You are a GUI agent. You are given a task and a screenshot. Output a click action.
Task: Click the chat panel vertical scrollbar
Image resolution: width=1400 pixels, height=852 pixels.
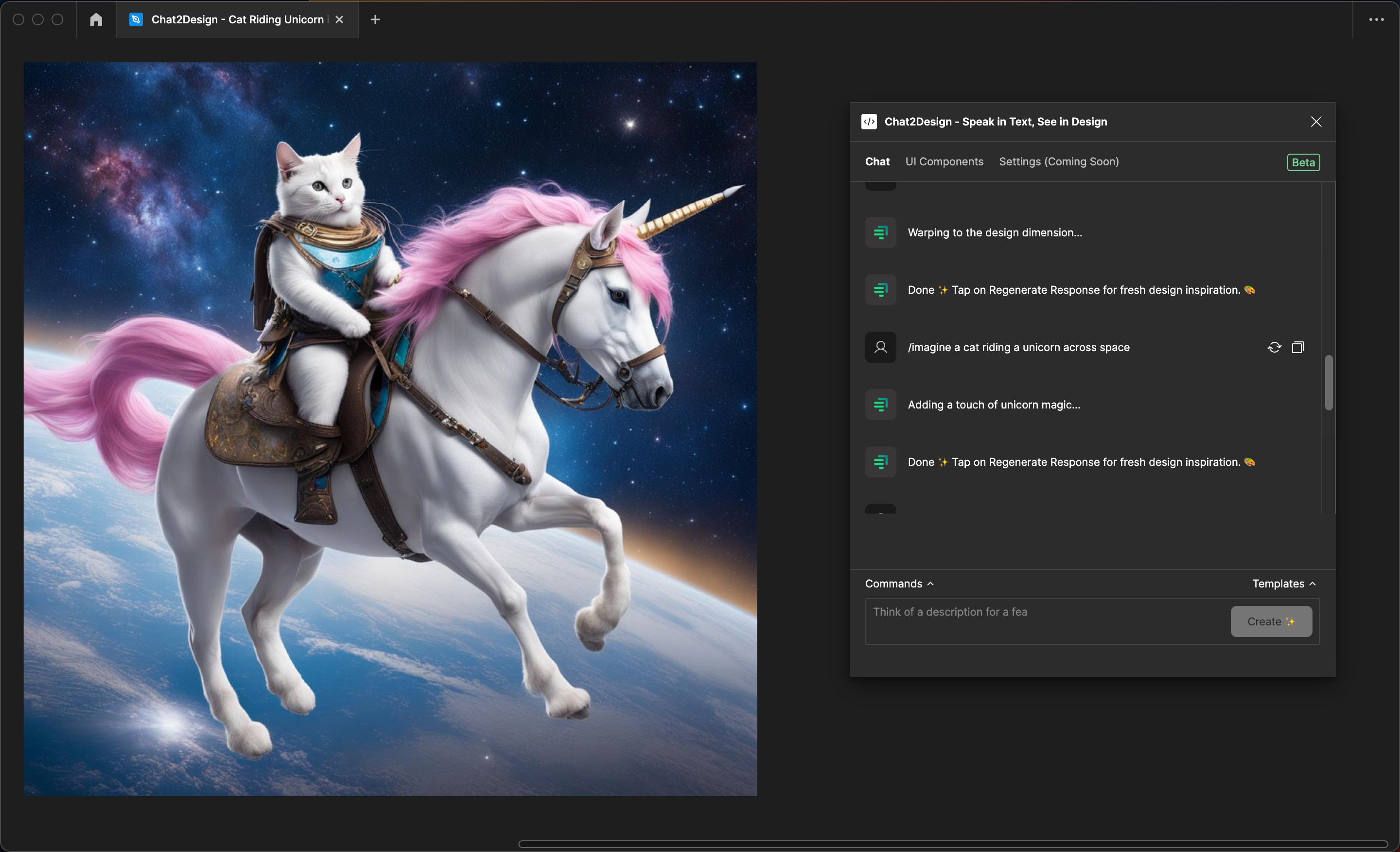[x=1329, y=382]
